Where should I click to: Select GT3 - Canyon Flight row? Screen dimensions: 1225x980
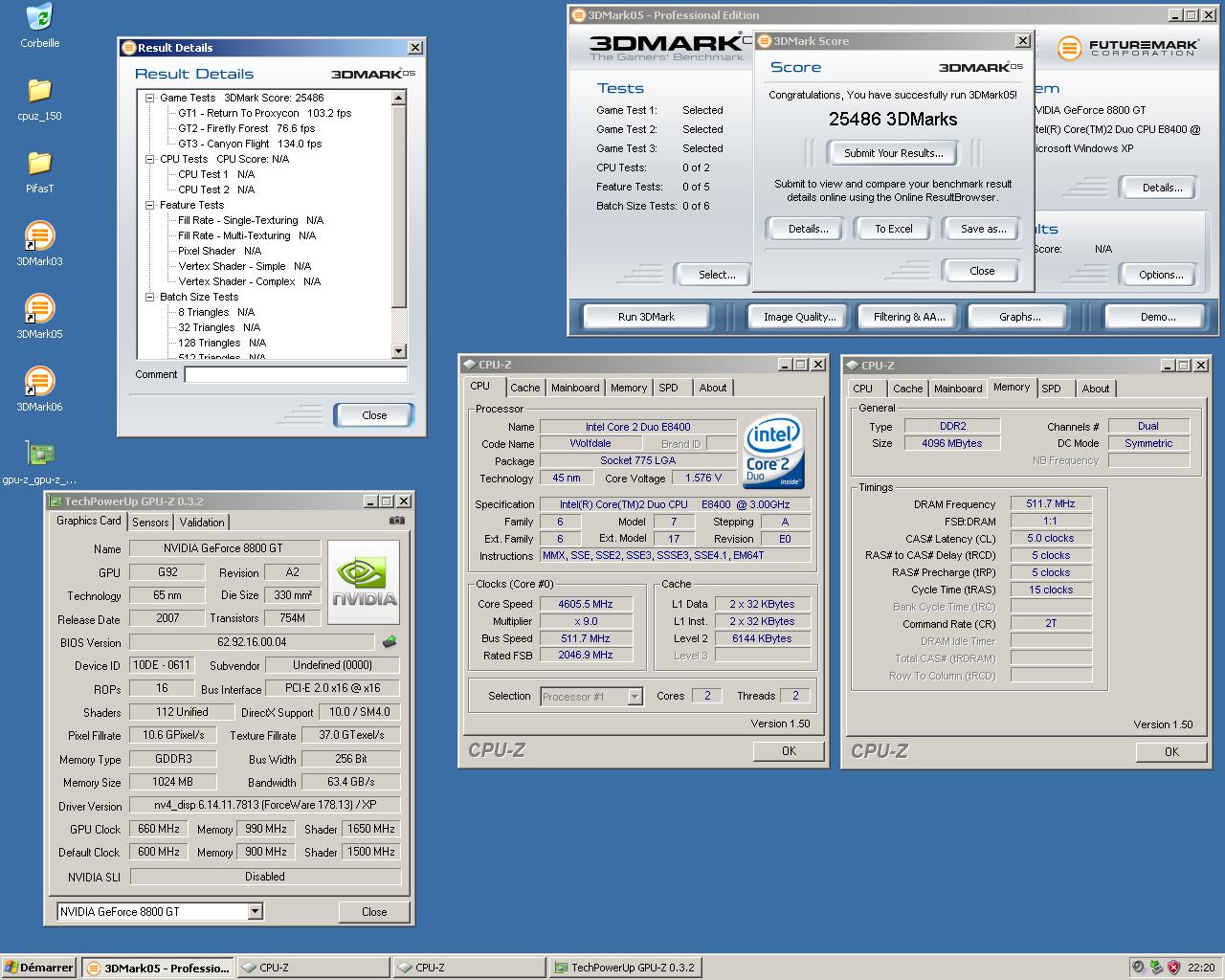pos(250,144)
